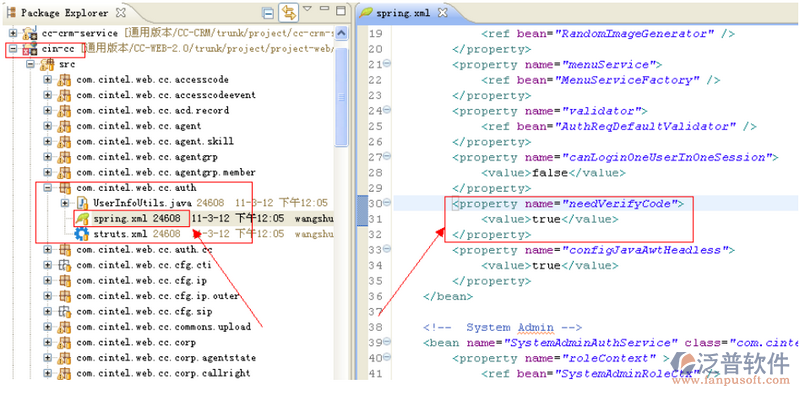Viewport: 800px width, 396px height.
Task: Expand the com.cintel.web.cc.agent package
Action: [47, 126]
